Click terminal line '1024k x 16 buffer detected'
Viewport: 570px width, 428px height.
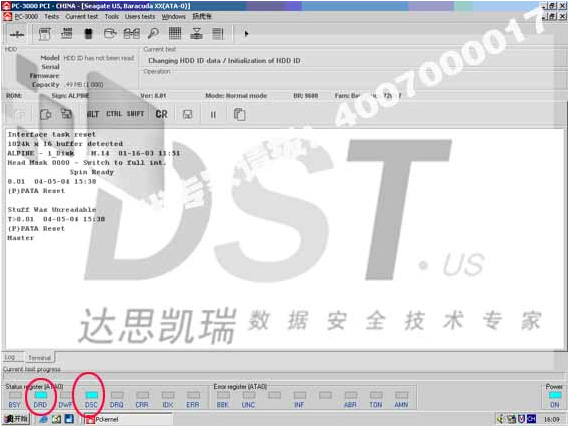(x=65, y=144)
